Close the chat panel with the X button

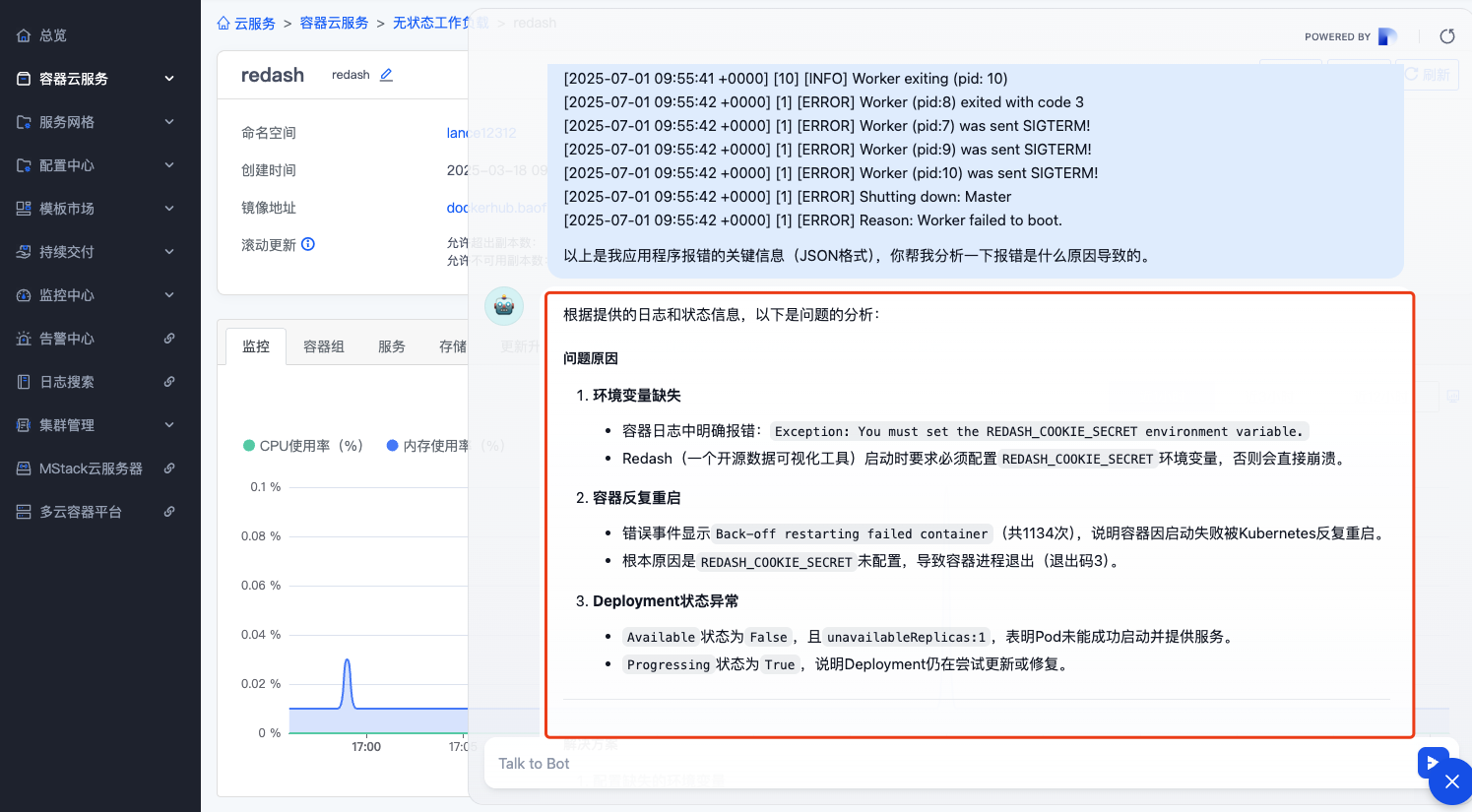(1451, 781)
